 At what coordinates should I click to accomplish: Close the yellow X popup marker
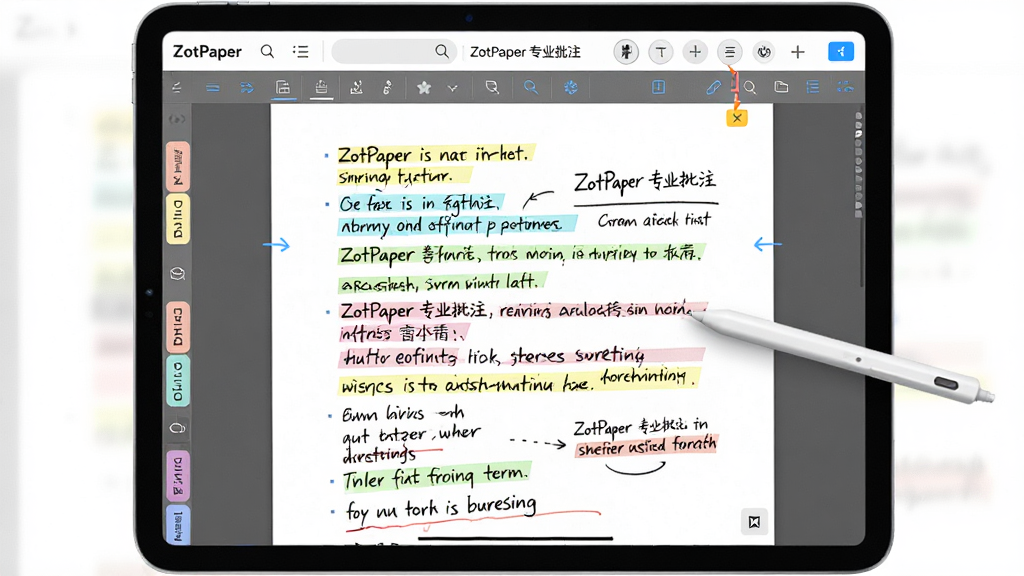(x=737, y=118)
